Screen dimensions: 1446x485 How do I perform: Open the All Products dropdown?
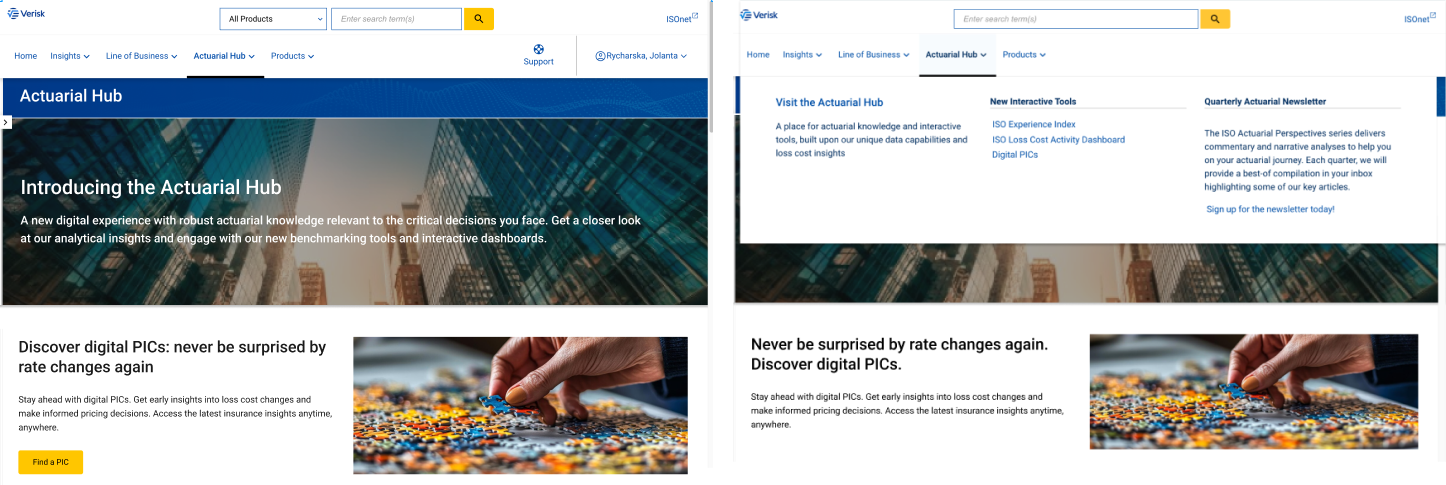(x=273, y=19)
